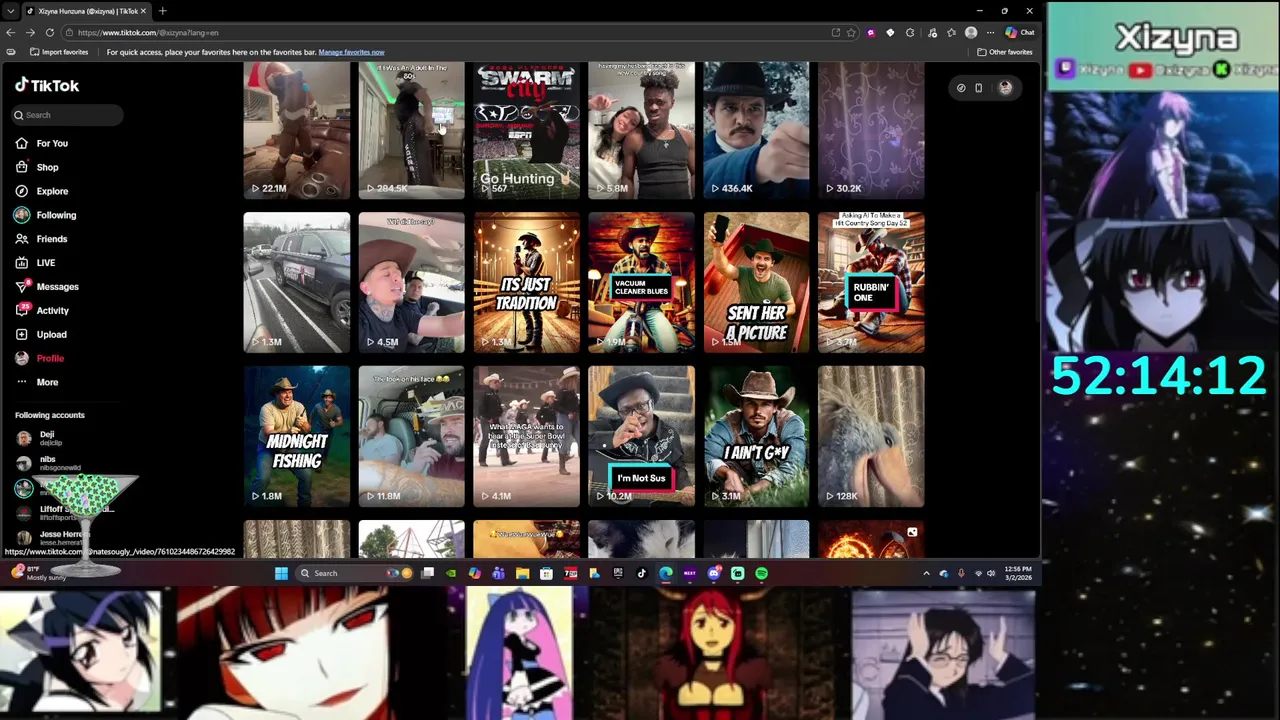Open the TikTok logo home link
This screenshot has width=1280, height=720.
(x=47, y=86)
